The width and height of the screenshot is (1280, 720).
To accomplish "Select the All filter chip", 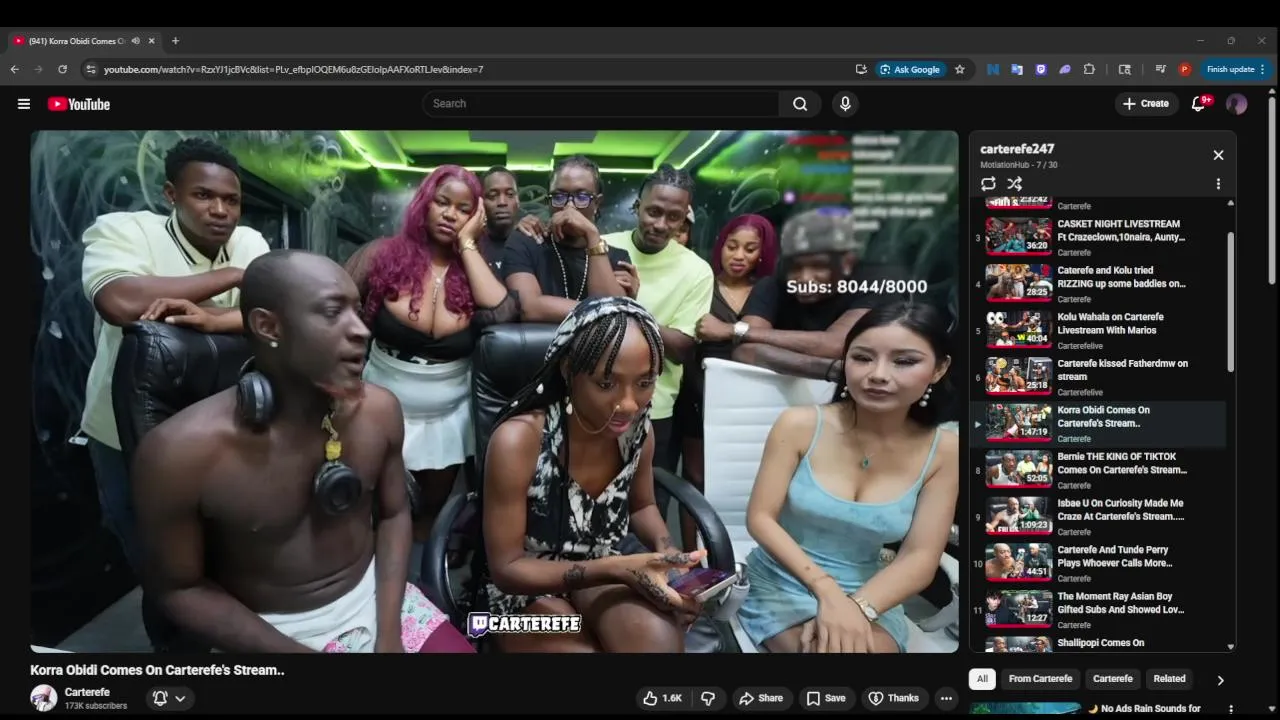I will tap(982, 679).
